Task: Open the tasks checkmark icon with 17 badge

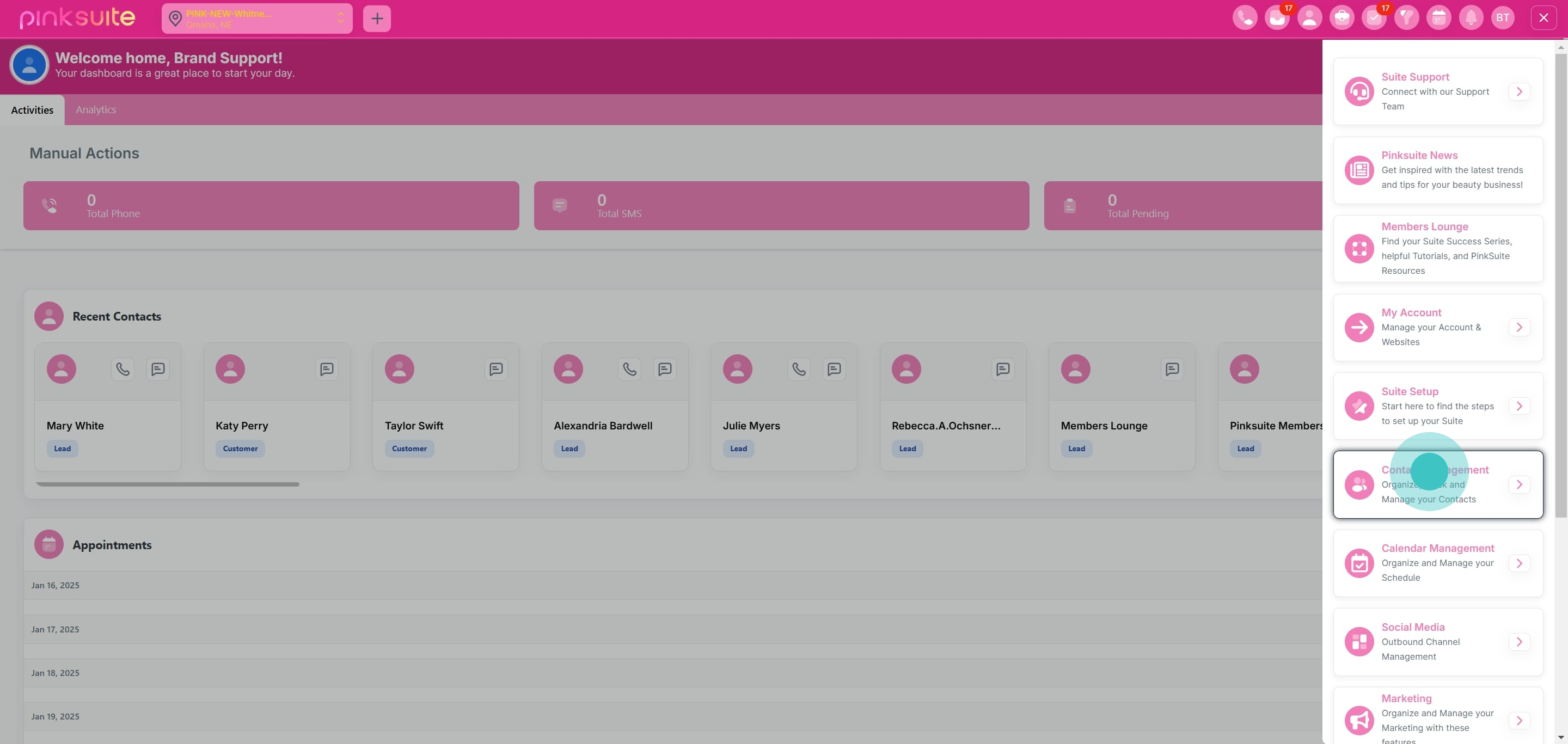Action: pos(1374,17)
